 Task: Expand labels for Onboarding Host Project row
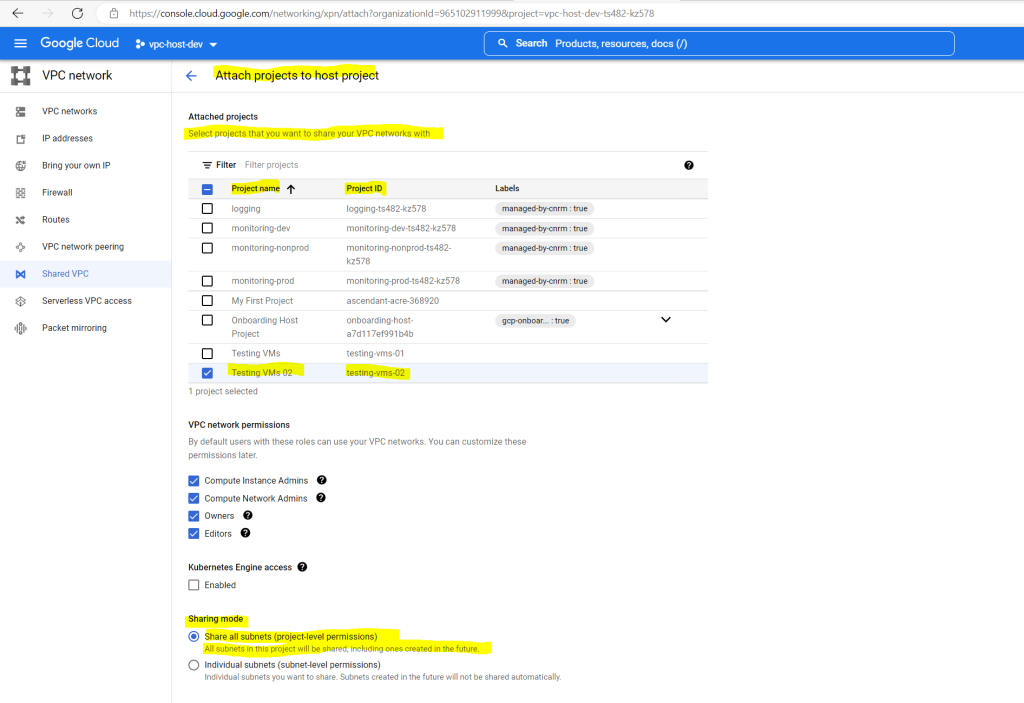pyautogui.click(x=665, y=319)
